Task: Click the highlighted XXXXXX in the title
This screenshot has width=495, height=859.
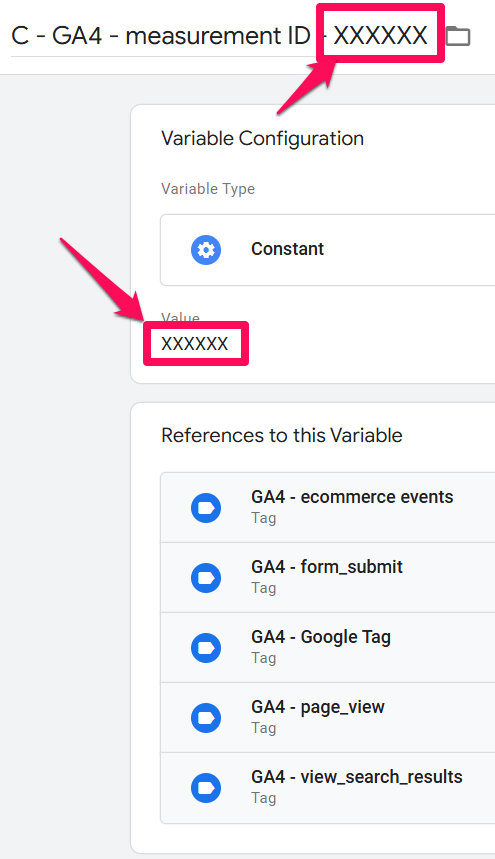Action: pyautogui.click(x=381, y=36)
